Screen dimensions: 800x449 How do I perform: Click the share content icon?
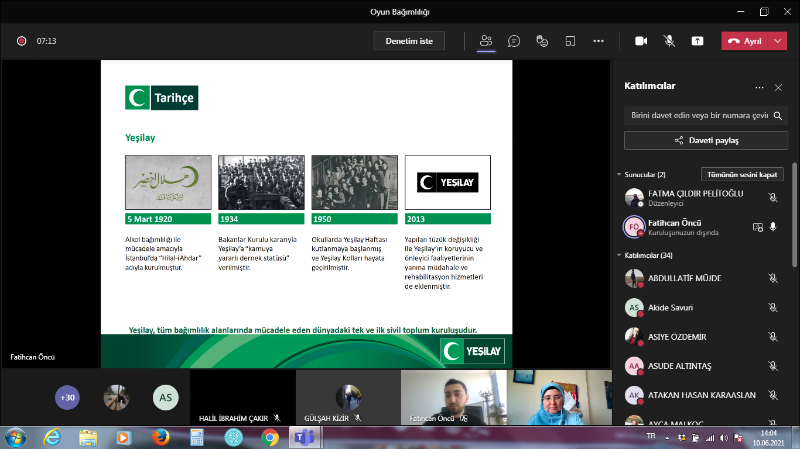tap(697, 41)
